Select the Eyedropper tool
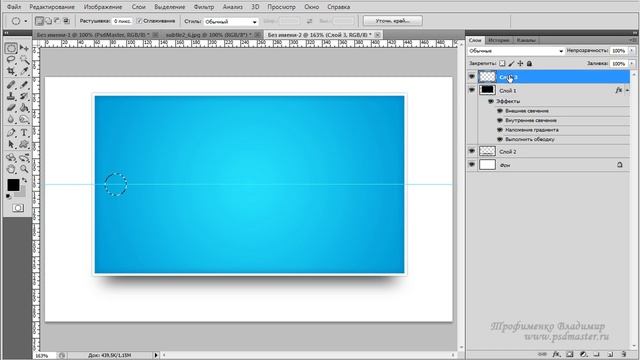Image resolution: width=640 pixels, height=360 pixels. [x=24, y=71]
